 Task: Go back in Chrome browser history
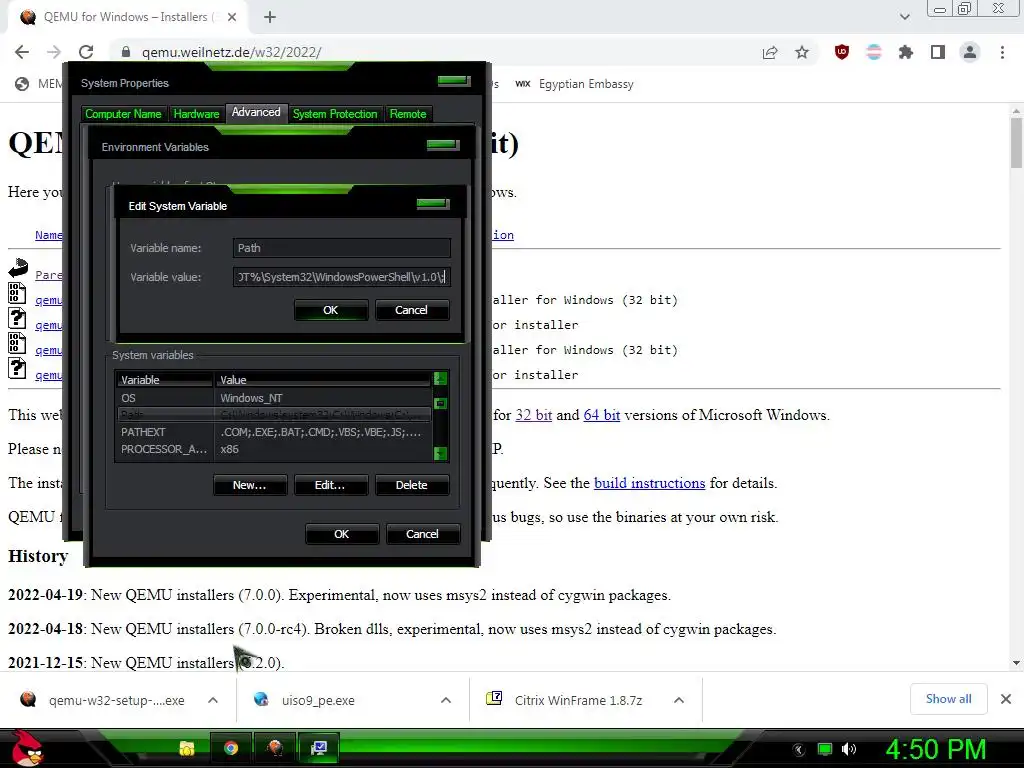tap(22, 52)
